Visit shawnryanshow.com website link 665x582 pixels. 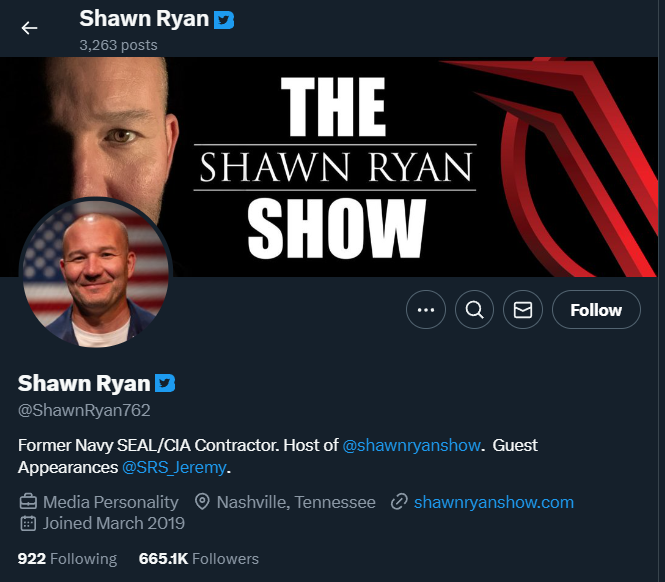pyautogui.click(x=494, y=502)
